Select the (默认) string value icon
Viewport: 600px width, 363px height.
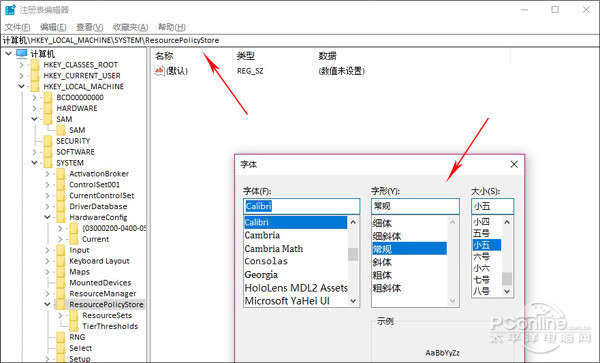[159, 71]
